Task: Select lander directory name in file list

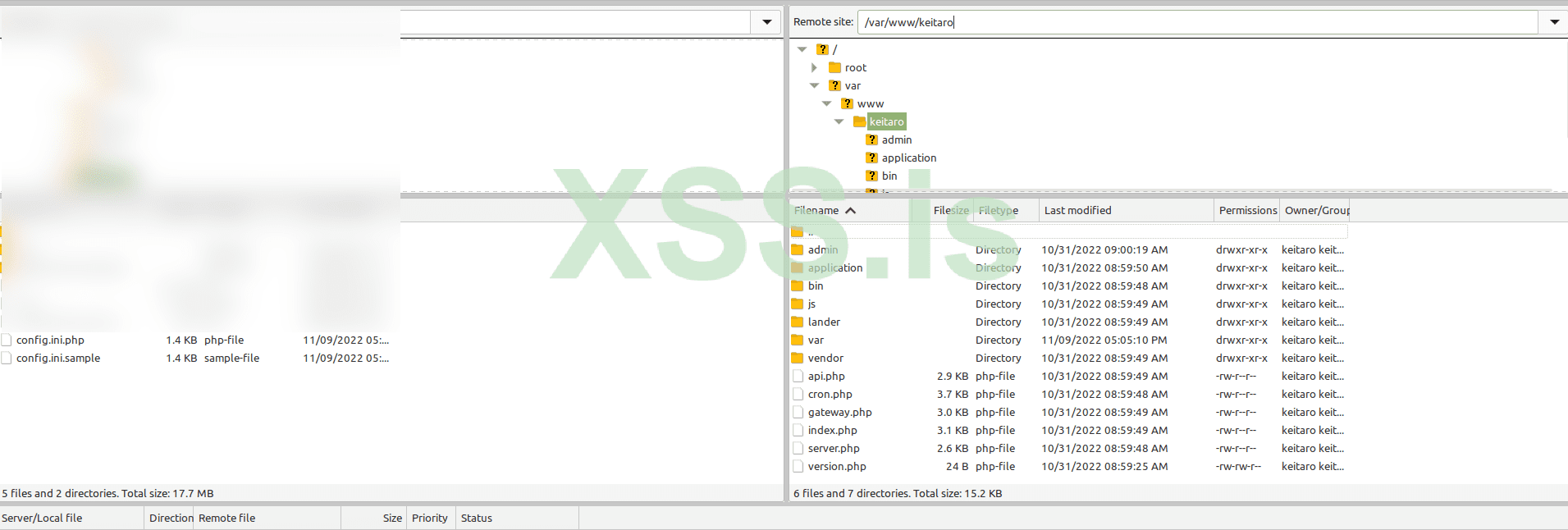Action: pos(824,322)
